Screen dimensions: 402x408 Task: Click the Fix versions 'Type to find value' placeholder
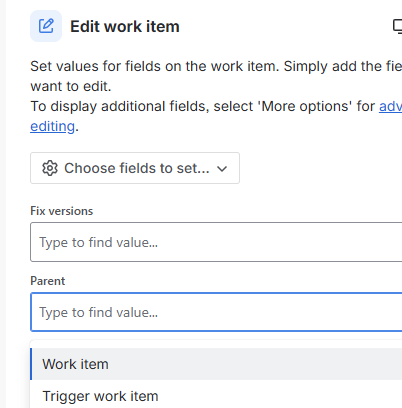pyautogui.click(x=98, y=243)
